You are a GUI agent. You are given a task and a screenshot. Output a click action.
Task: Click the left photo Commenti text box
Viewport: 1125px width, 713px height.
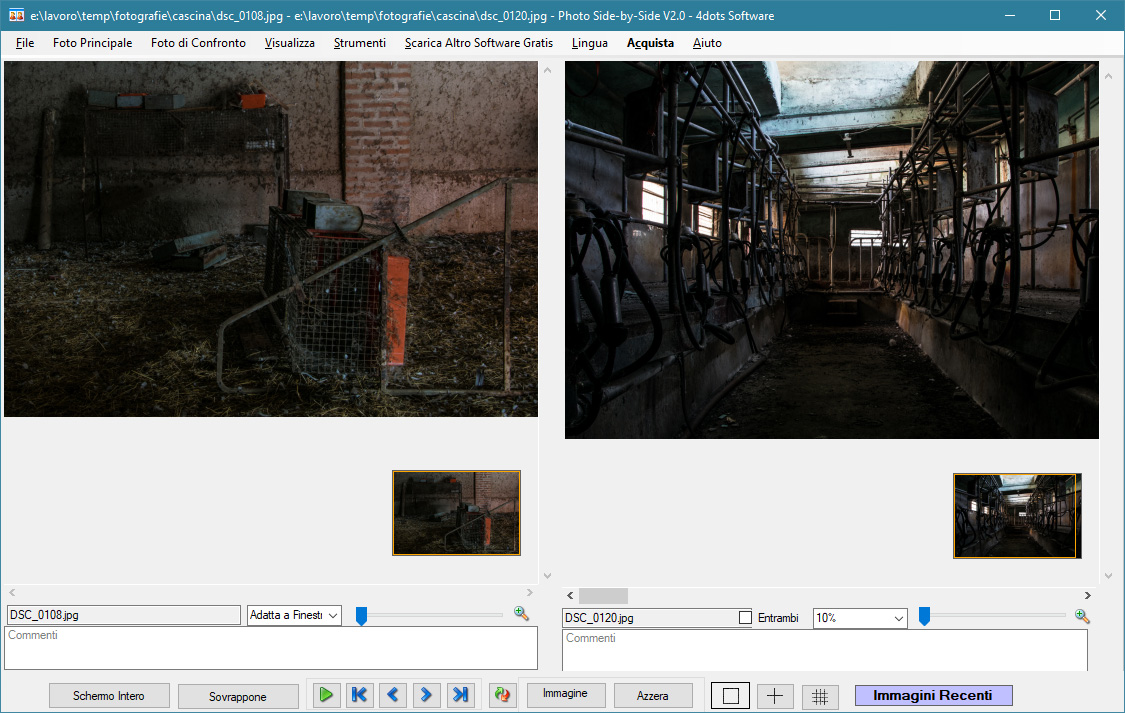pos(270,648)
